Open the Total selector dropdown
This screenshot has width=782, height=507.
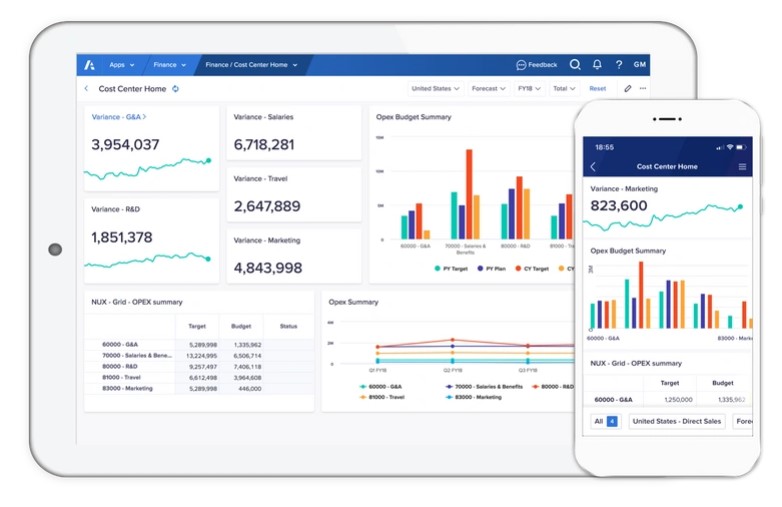[x=564, y=89]
